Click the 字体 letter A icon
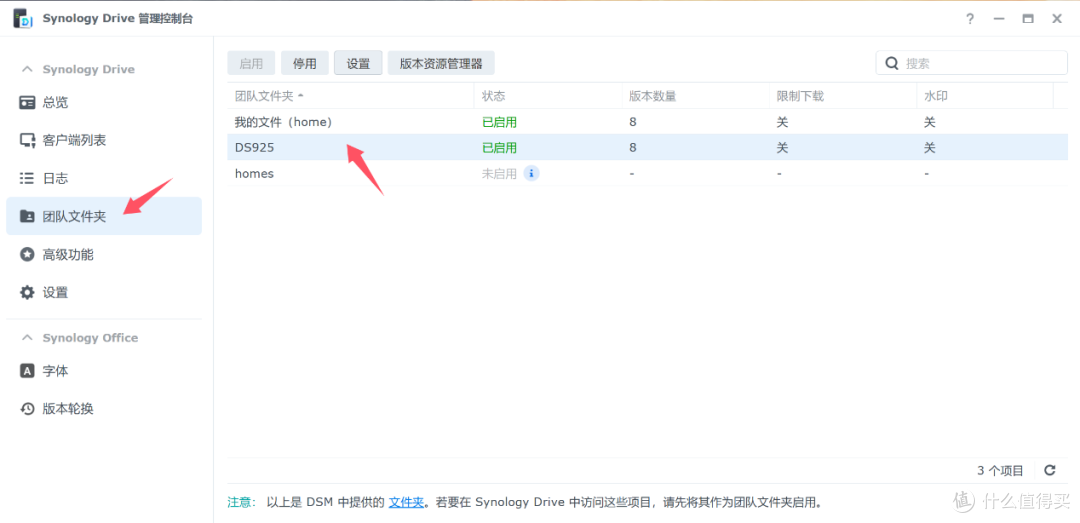This screenshot has height=523, width=1080. pyautogui.click(x=27, y=371)
